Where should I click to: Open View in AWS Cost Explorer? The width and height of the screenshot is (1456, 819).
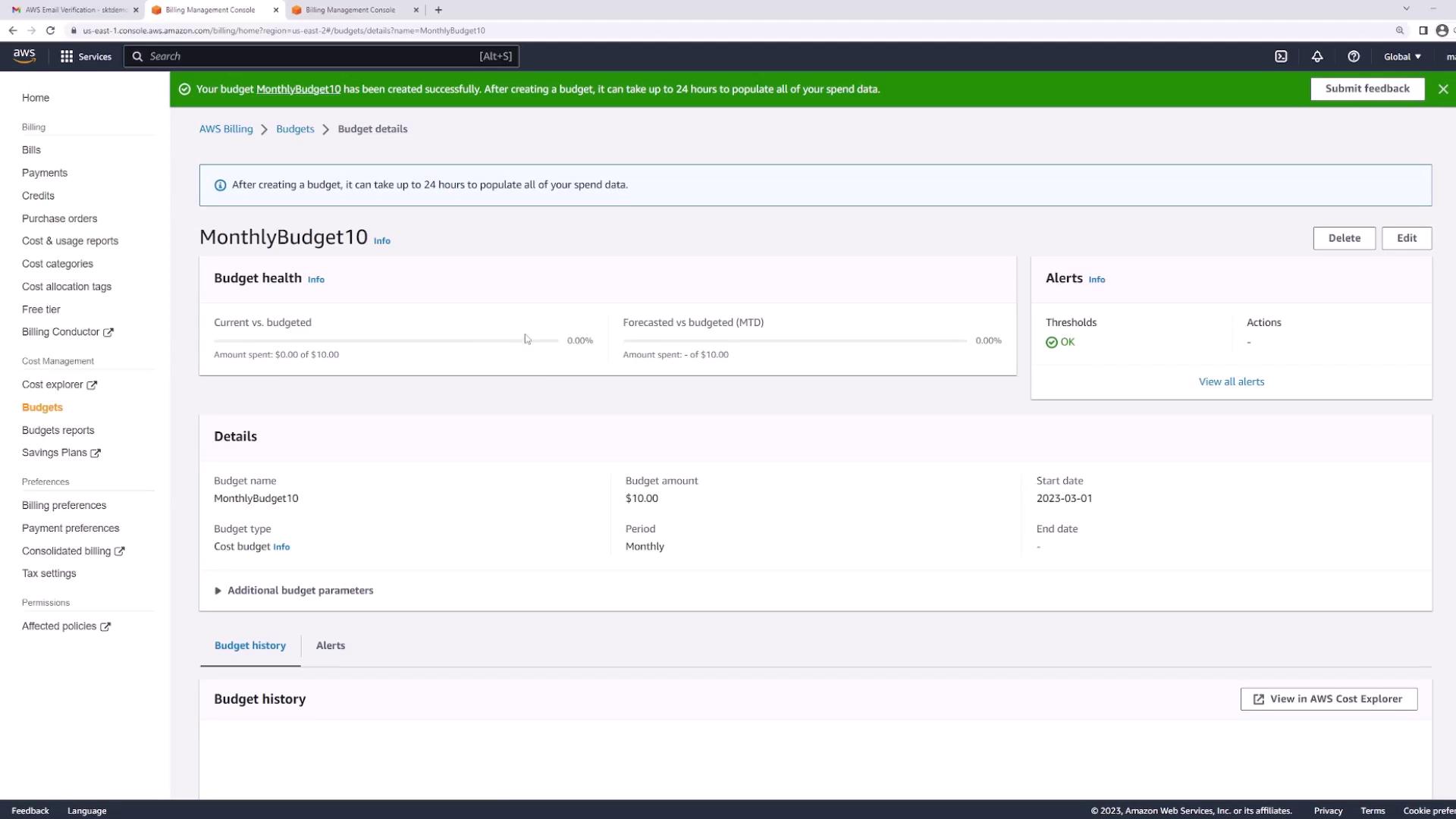tap(1329, 699)
